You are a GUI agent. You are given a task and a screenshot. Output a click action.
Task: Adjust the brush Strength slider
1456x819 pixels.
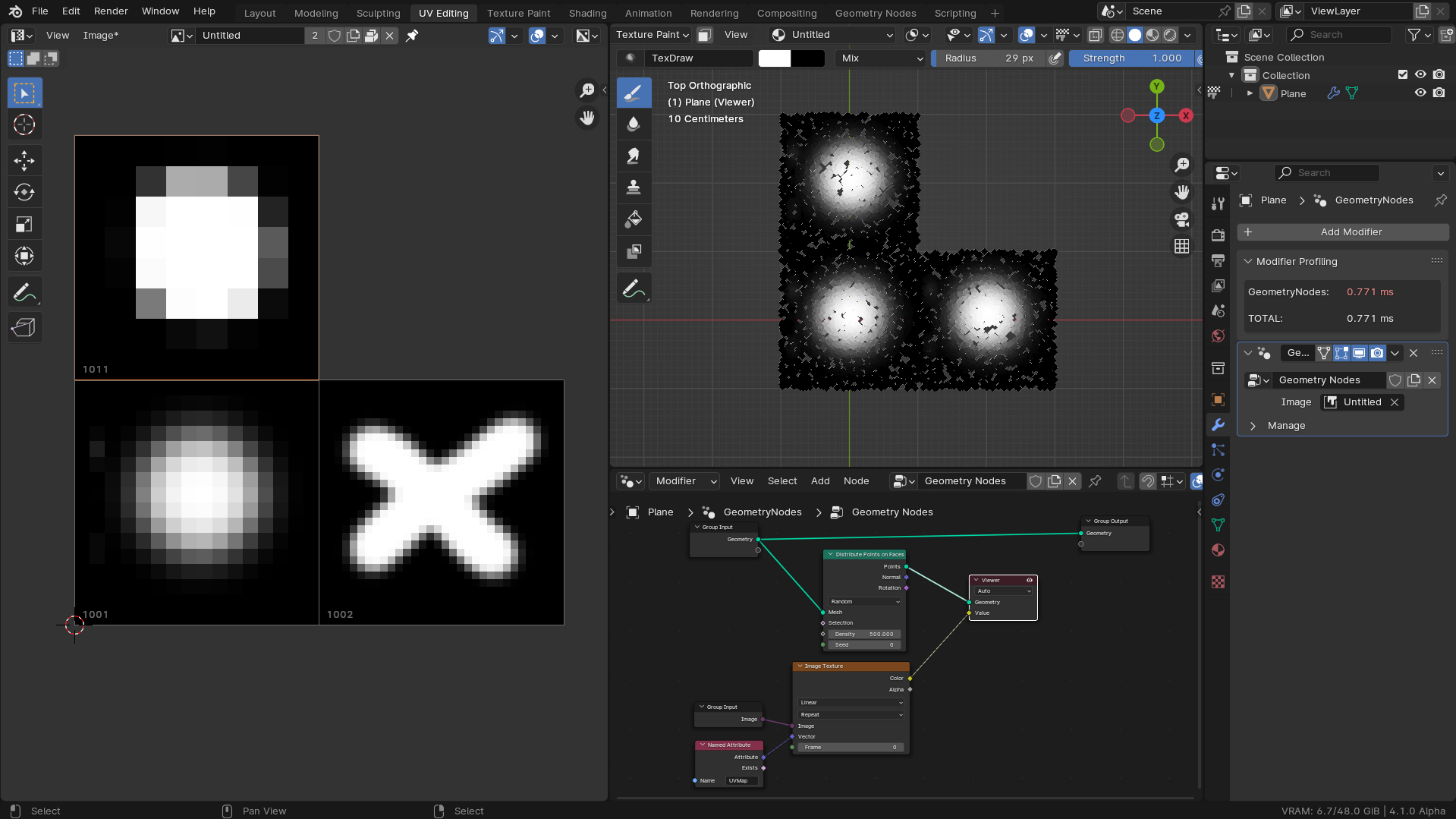(x=1132, y=58)
